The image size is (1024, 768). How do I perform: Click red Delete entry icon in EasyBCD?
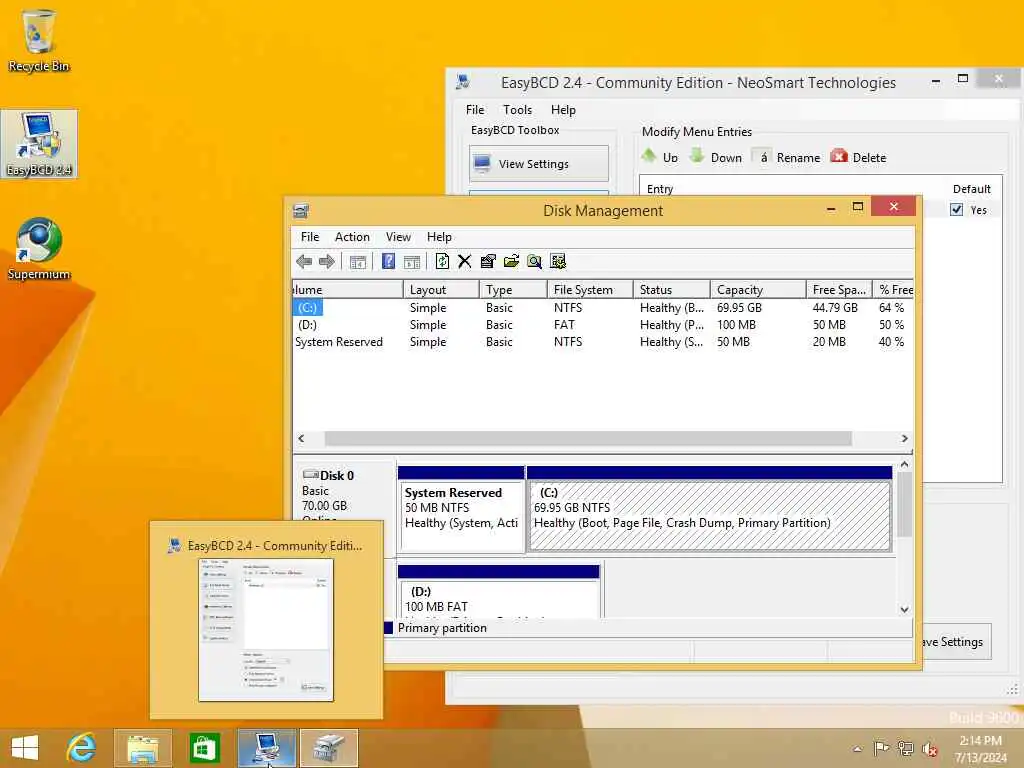click(x=839, y=156)
